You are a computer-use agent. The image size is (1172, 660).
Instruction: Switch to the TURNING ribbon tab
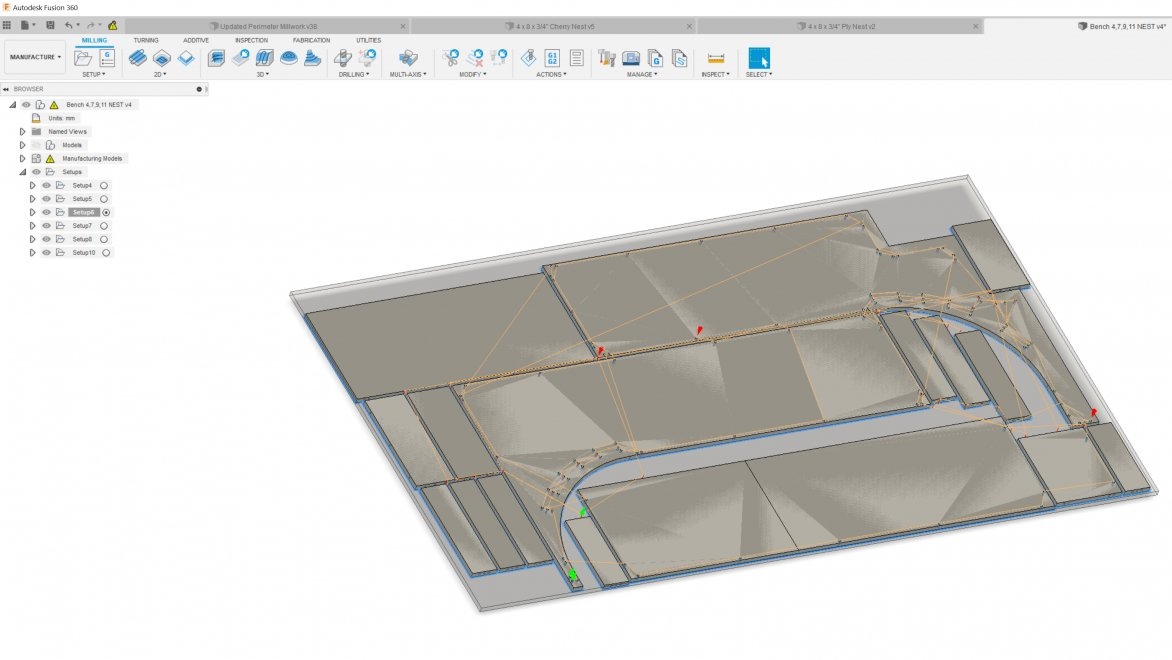146,40
